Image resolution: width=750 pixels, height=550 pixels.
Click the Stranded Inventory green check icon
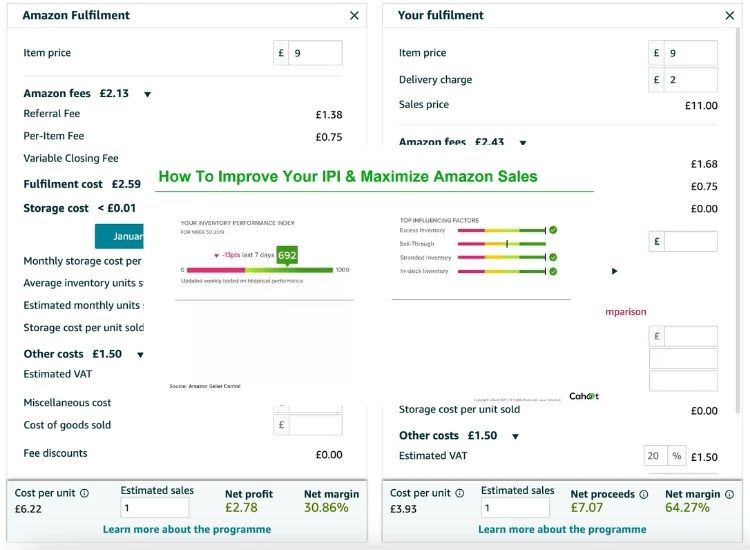(553, 258)
